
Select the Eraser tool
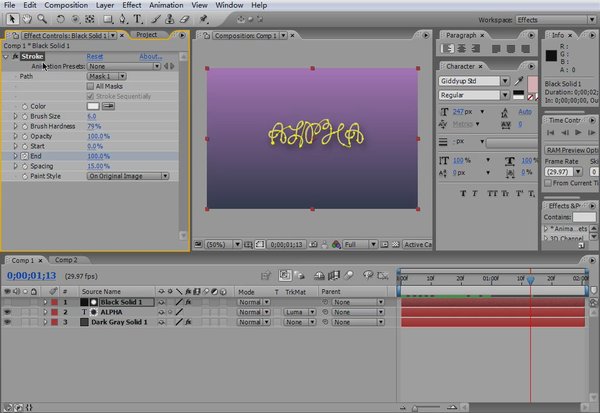click(x=184, y=19)
